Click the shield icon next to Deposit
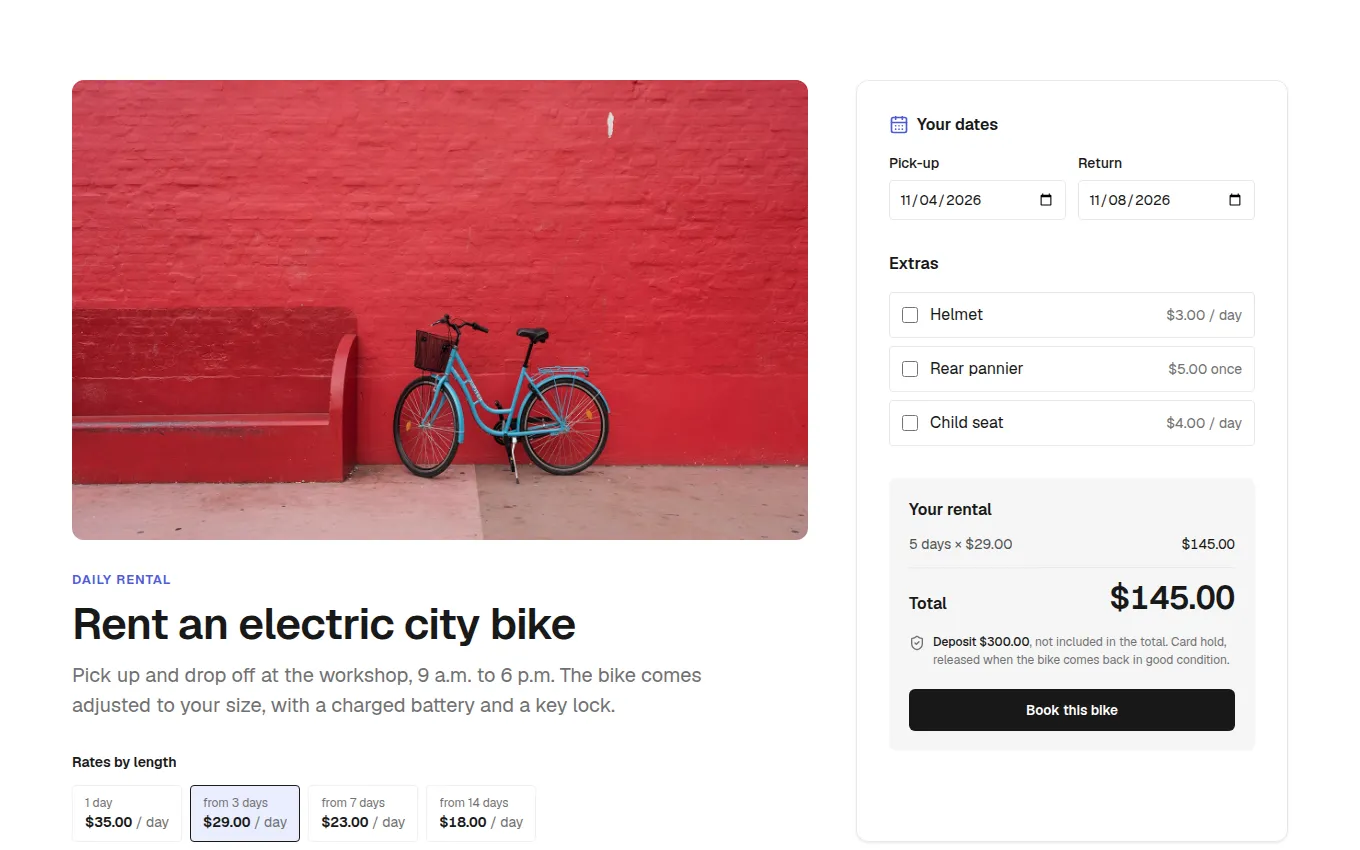Image resolution: width=1360 pixels, height=850 pixels. click(x=917, y=643)
